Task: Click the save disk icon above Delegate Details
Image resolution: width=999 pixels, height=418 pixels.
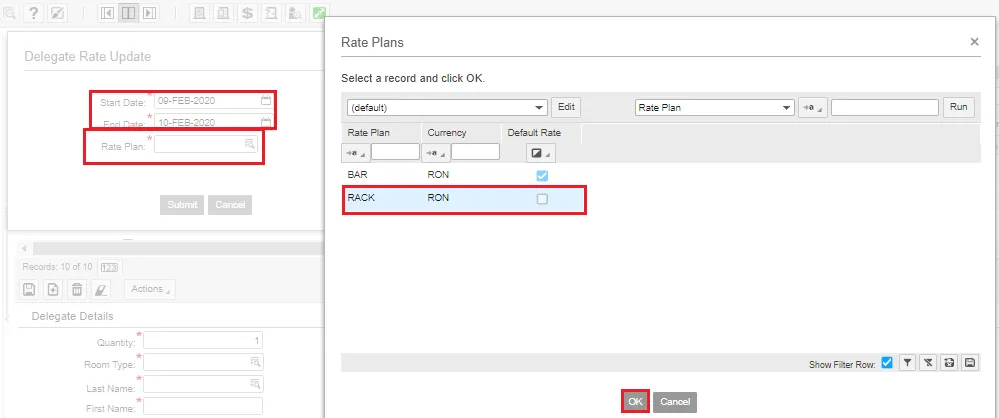Action: (29, 289)
